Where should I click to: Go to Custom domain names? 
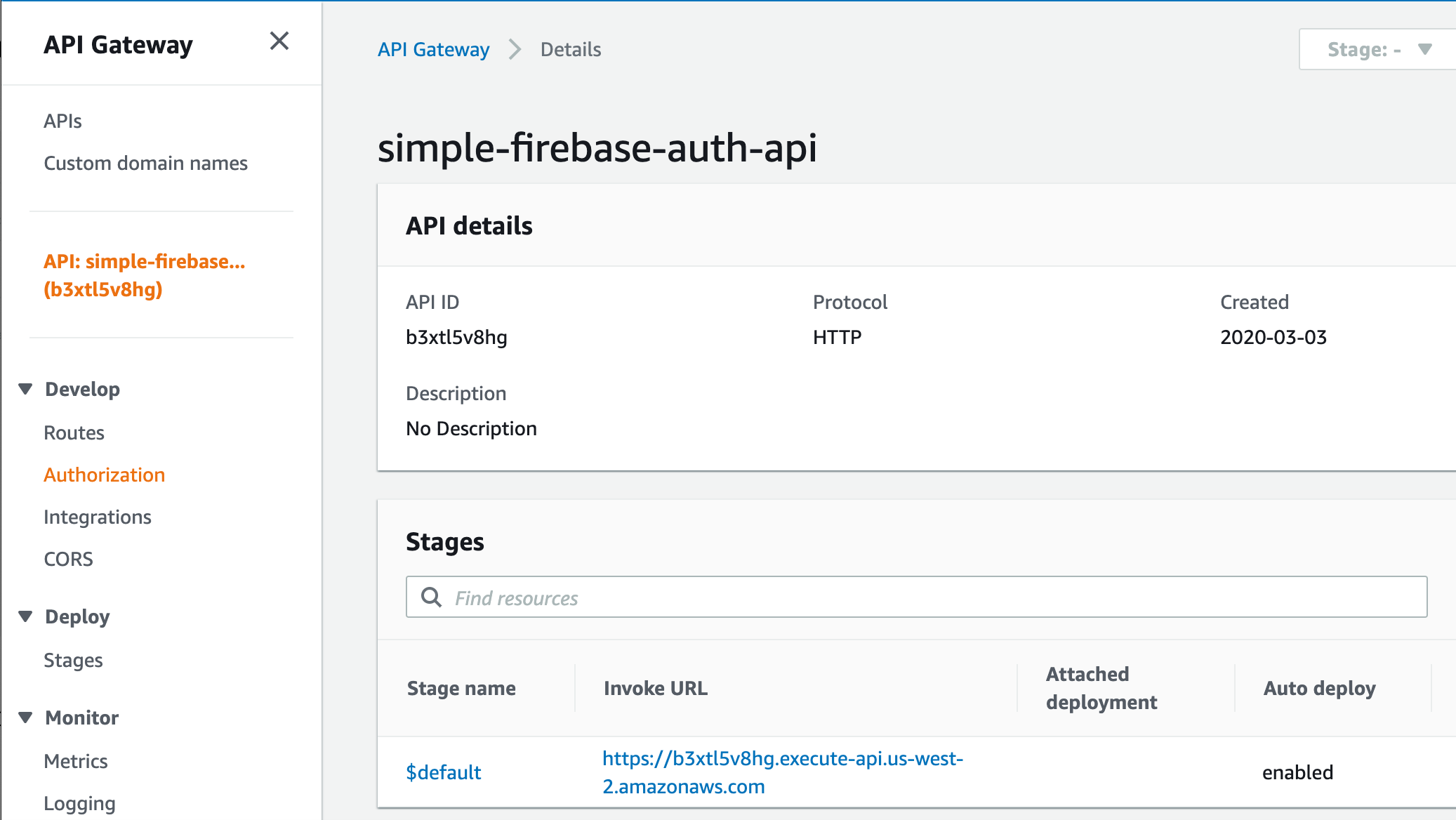coord(145,163)
